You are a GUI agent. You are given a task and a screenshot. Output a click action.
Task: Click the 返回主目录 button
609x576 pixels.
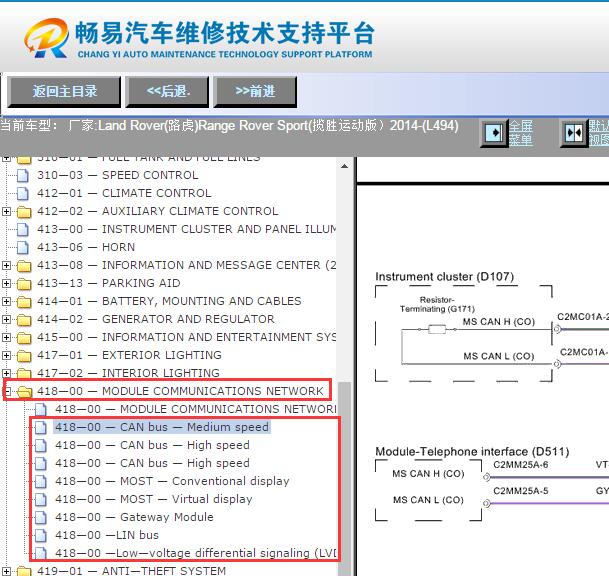[x=64, y=92]
